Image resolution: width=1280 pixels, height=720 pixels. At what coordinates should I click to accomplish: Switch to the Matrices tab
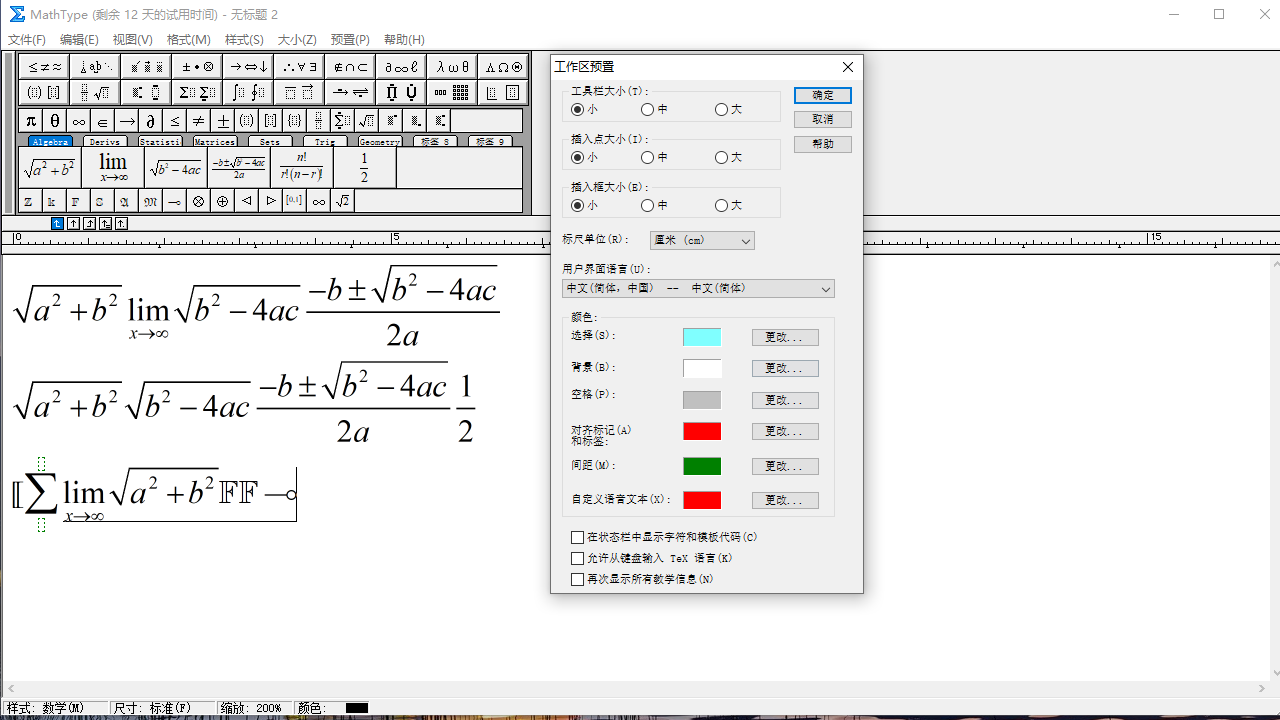coord(214,142)
